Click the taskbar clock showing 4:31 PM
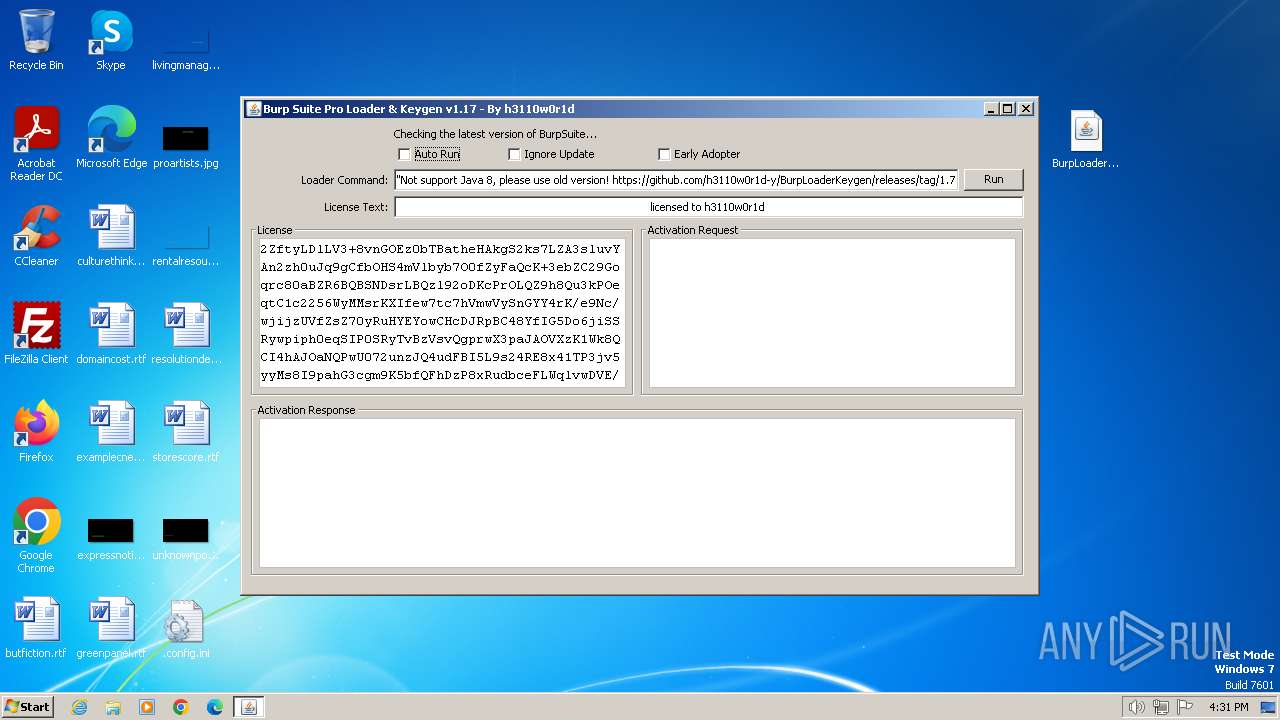 click(1228, 707)
